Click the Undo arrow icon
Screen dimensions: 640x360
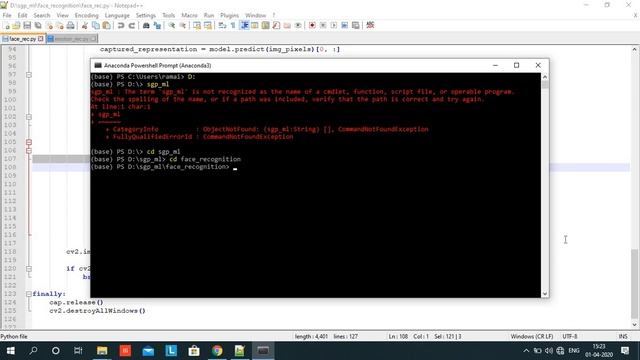click(x=121, y=25)
